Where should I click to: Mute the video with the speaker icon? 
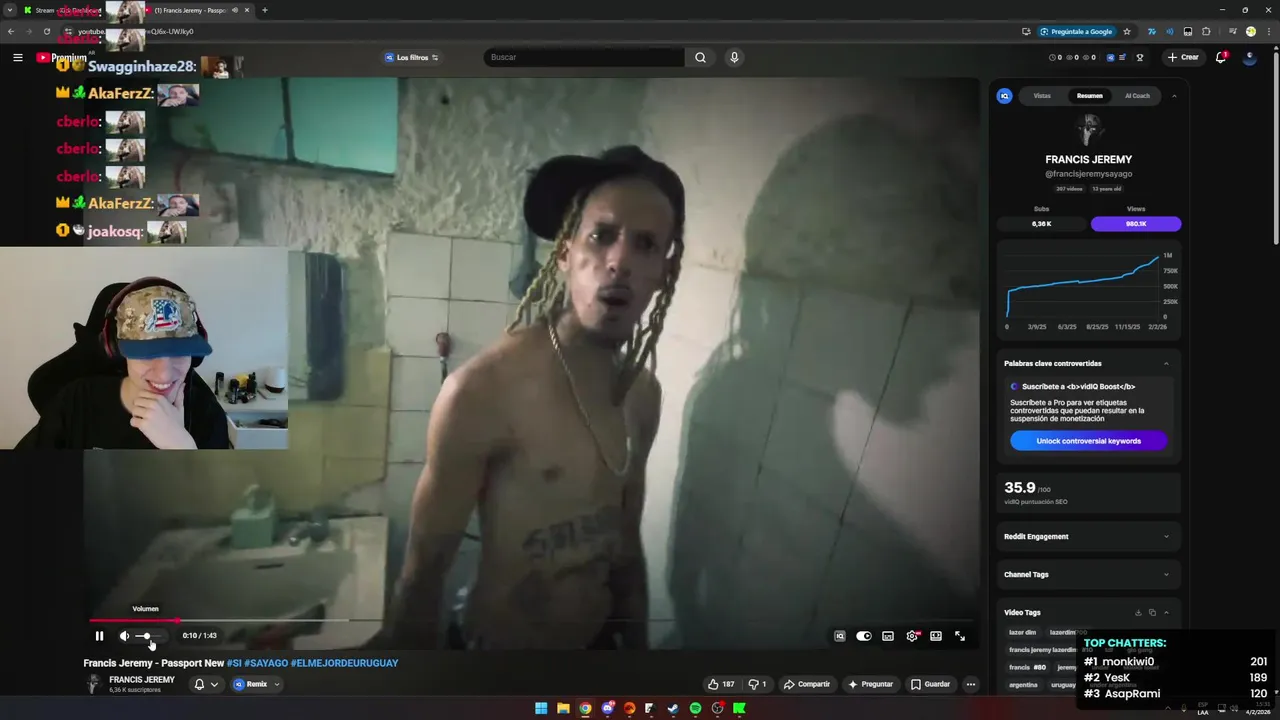pyautogui.click(x=124, y=636)
